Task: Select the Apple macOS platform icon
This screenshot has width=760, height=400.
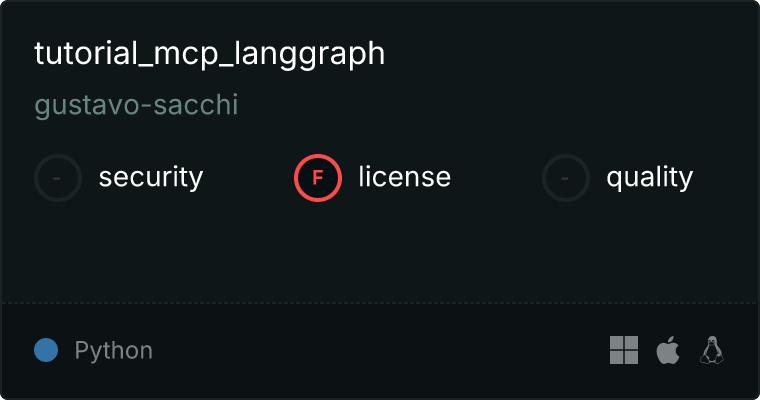Action: [668, 350]
